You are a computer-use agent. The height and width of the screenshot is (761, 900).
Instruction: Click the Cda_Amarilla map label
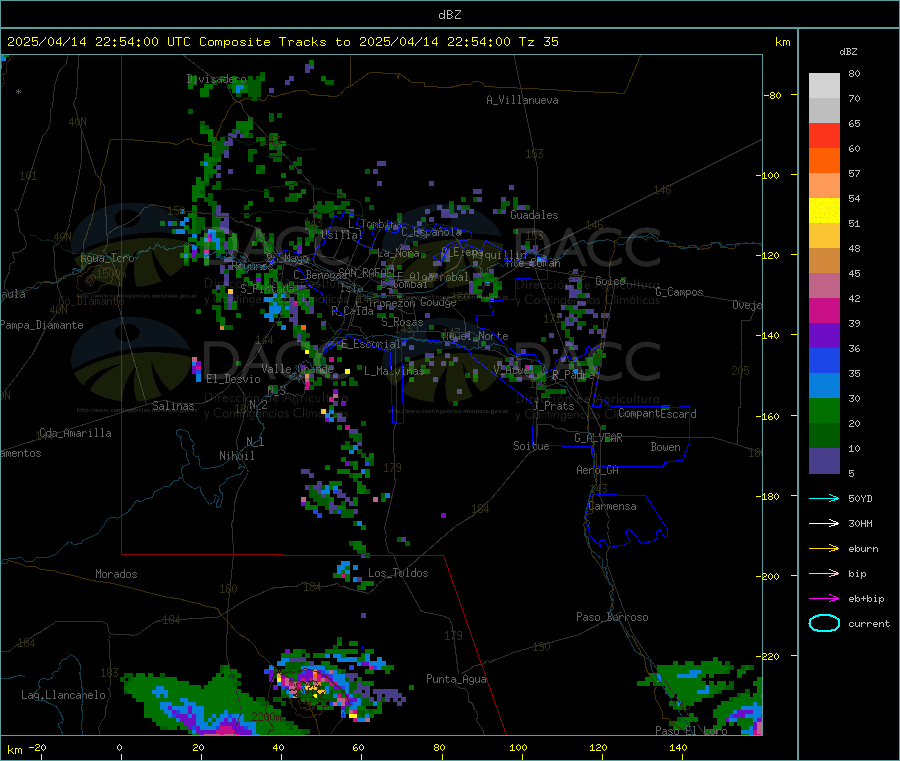coord(75,433)
